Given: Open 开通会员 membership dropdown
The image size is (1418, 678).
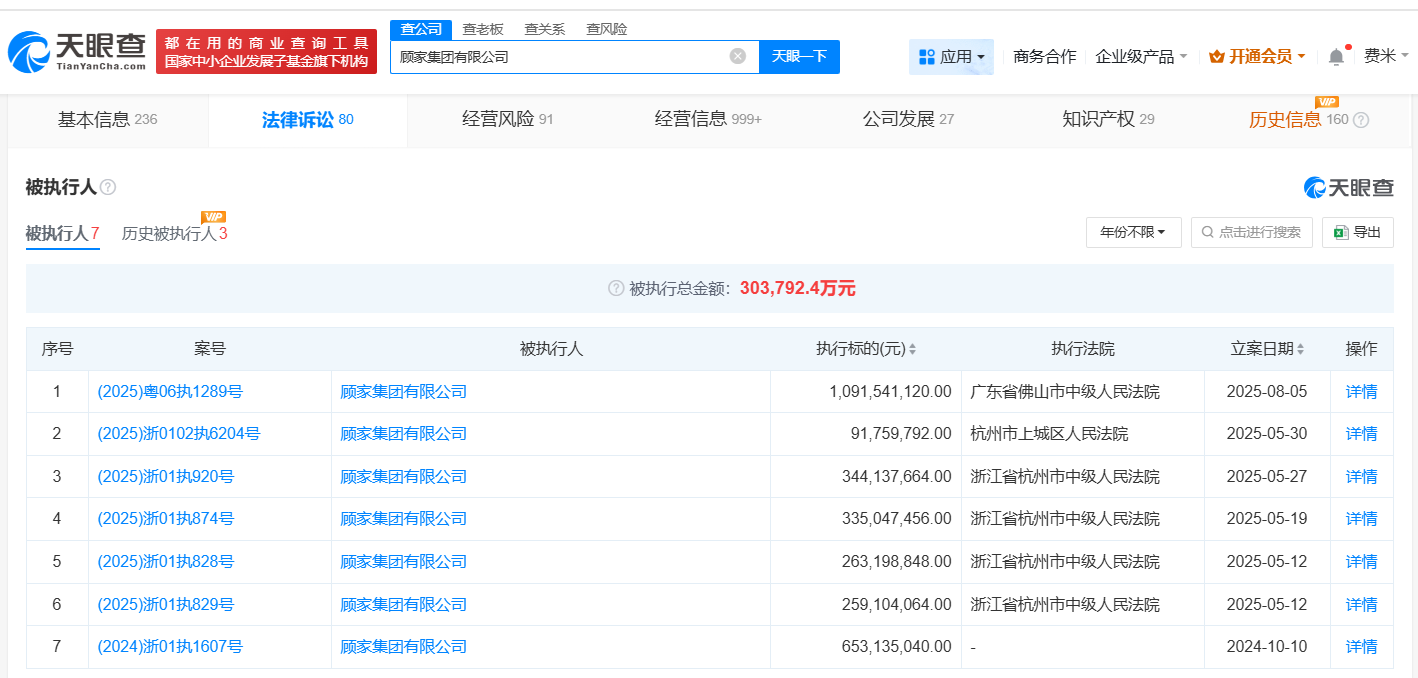Looking at the screenshot, I should (1257, 57).
